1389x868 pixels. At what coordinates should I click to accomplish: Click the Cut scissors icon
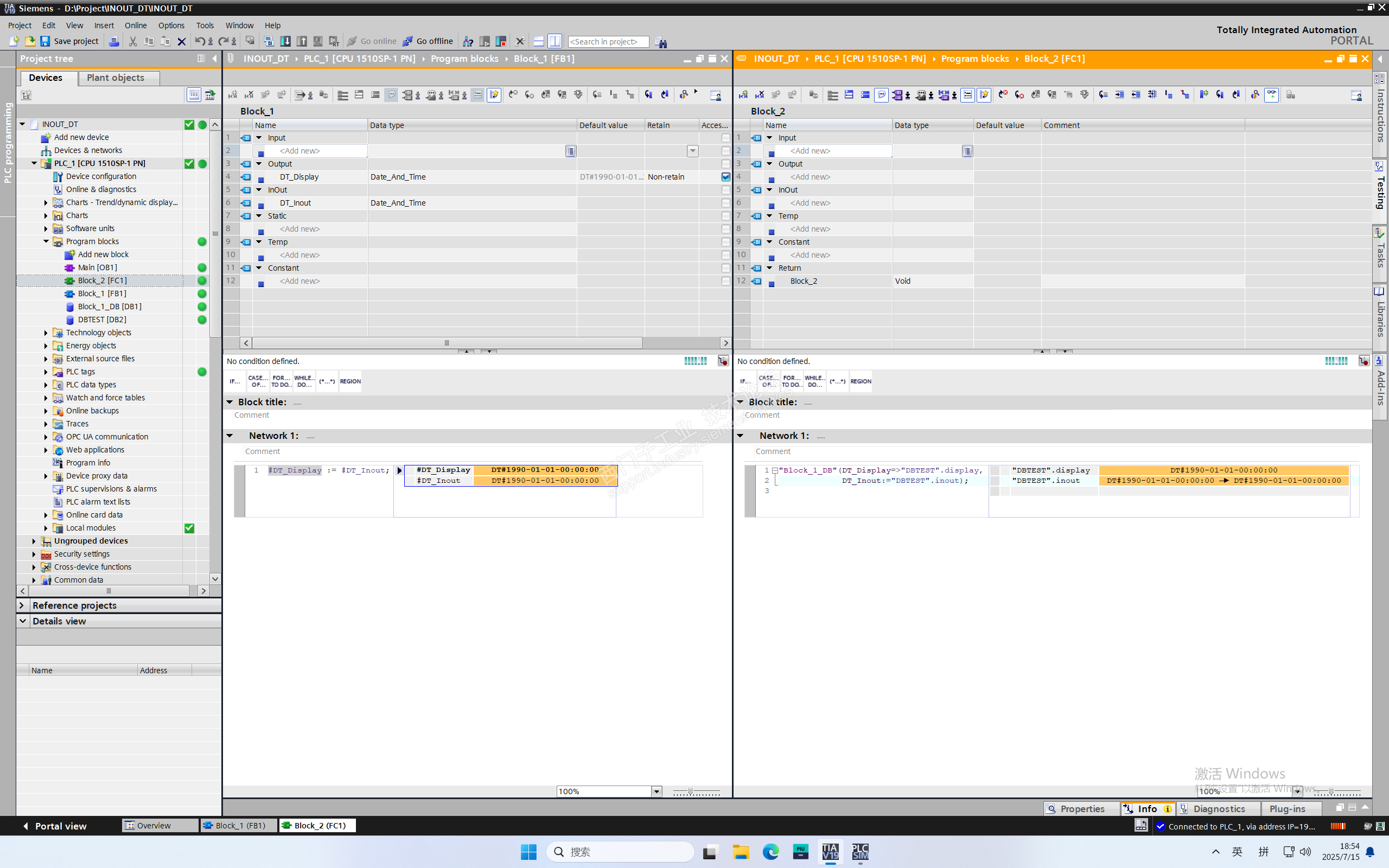click(x=132, y=41)
